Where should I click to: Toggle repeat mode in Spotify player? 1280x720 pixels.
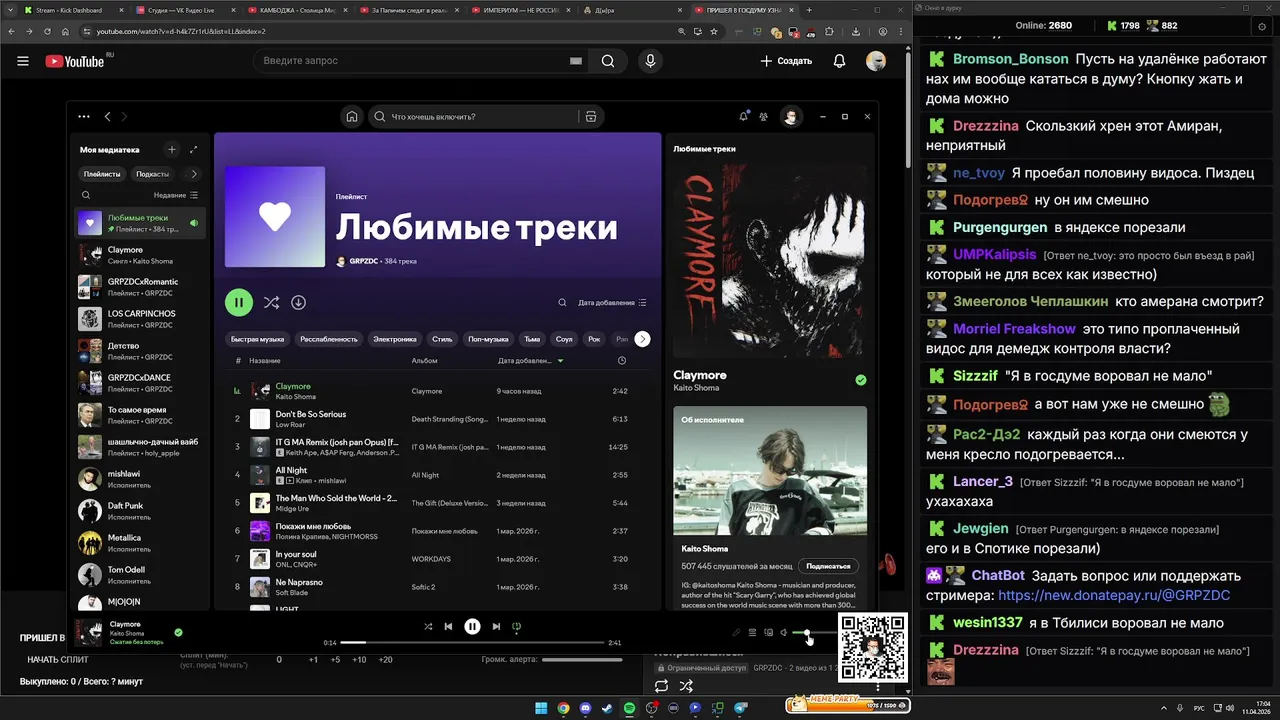click(x=516, y=627)
